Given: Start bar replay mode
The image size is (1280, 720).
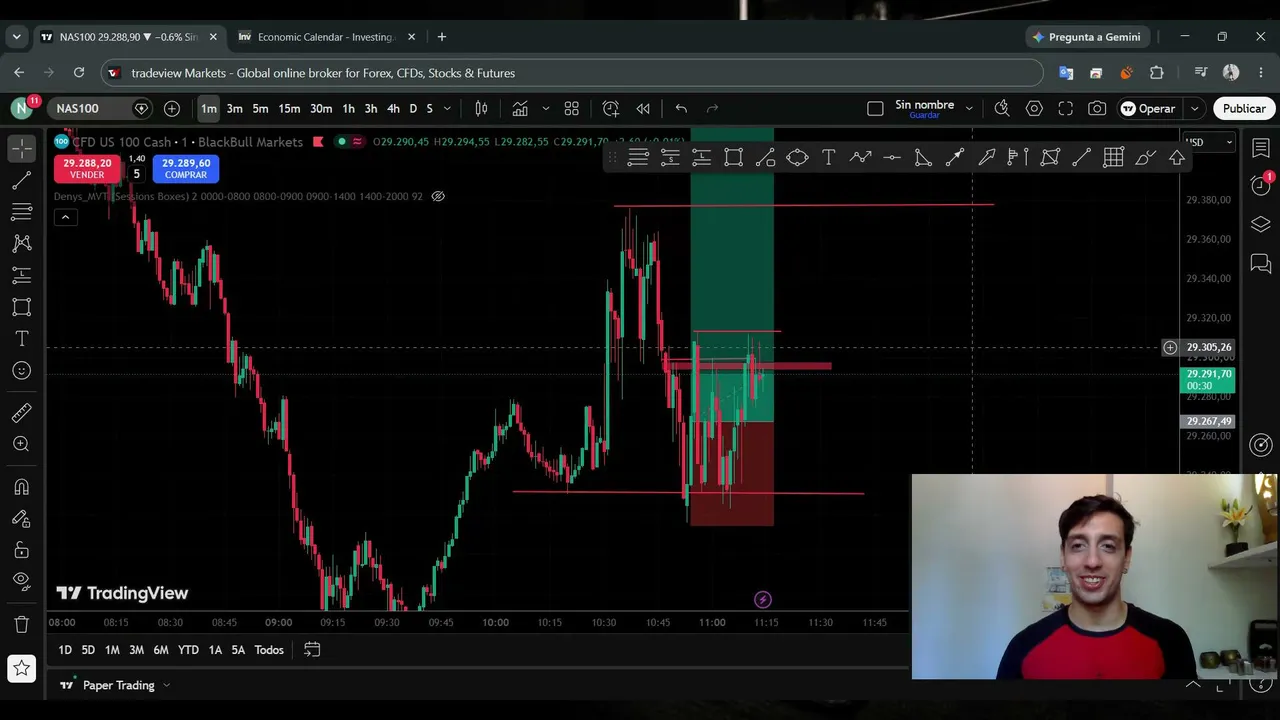Looking at the screenshot, I should click(x=643, y=108).
